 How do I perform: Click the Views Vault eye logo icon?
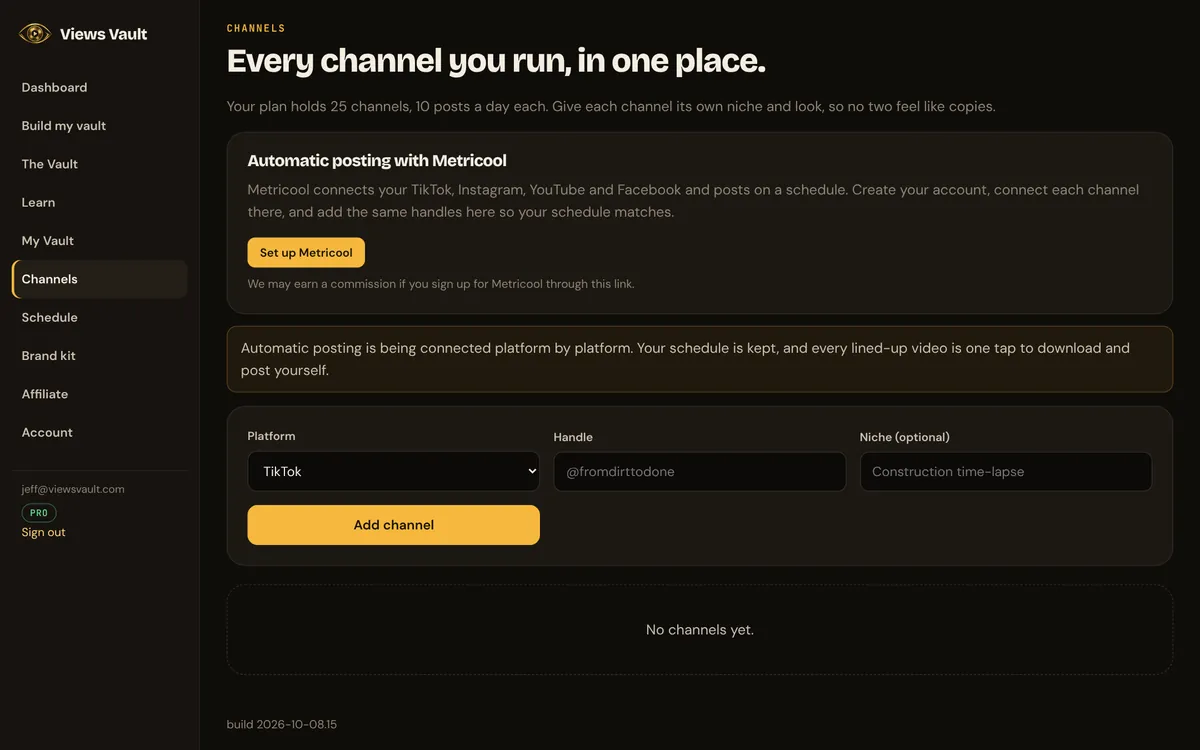point(35,34)
